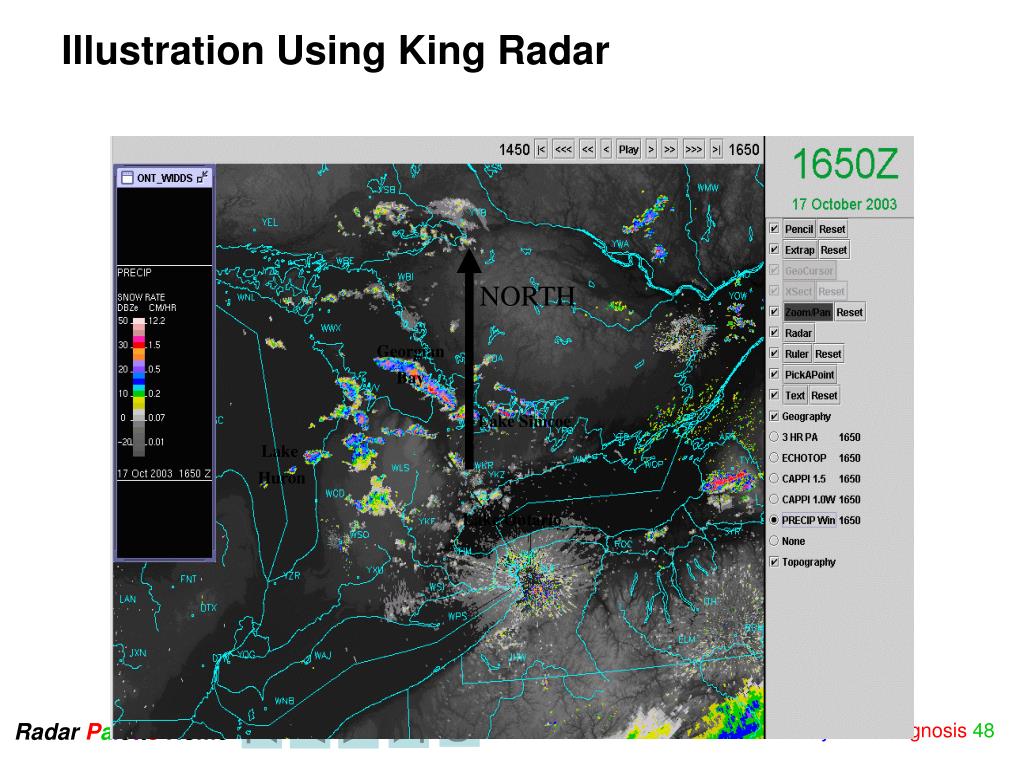Select the CAPPI 1.5 product option
The height and width of the screenshot is (768, 1024).
click(774, 479)
